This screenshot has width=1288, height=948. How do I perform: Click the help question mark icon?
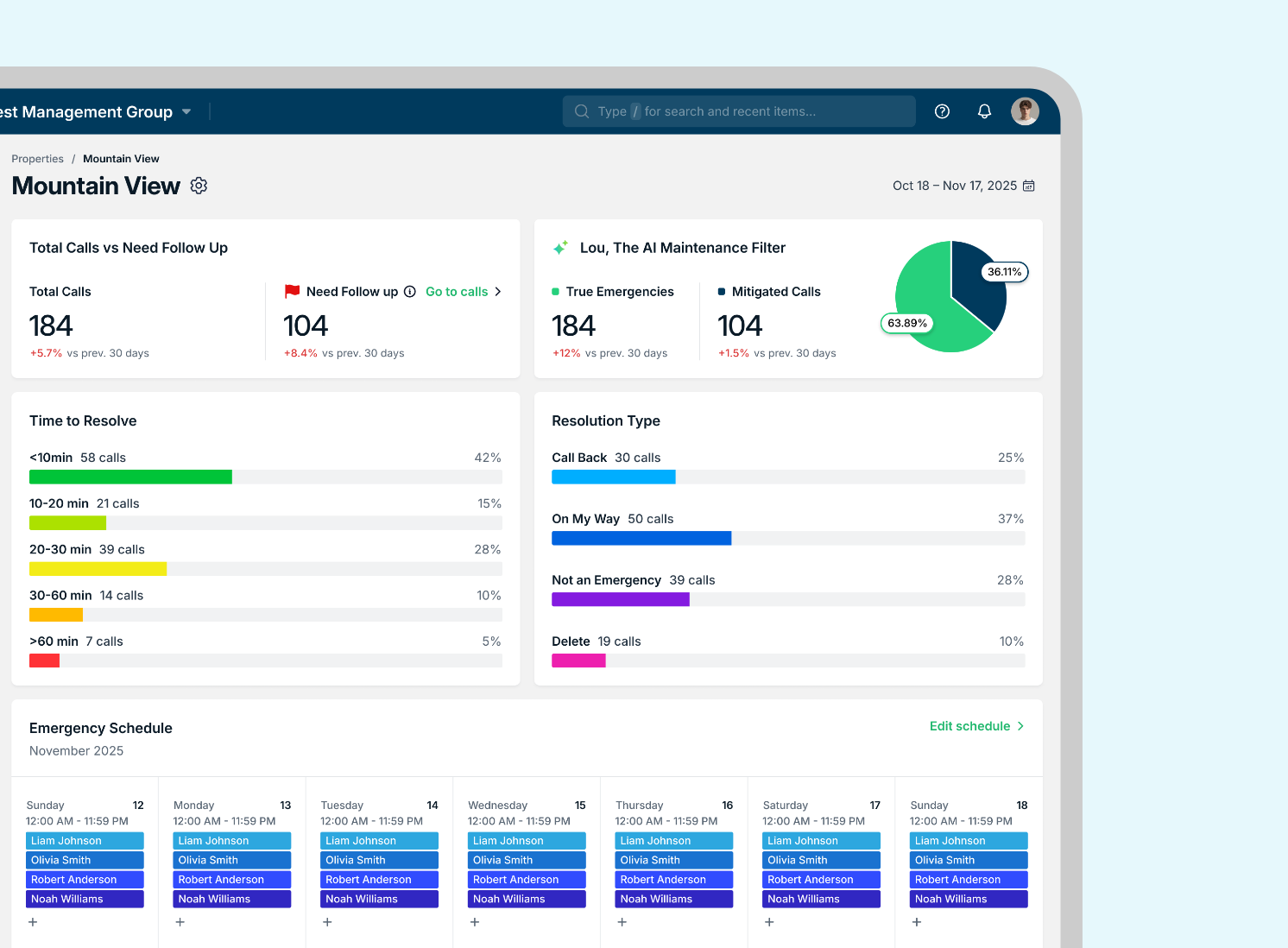tap(942, 111)
